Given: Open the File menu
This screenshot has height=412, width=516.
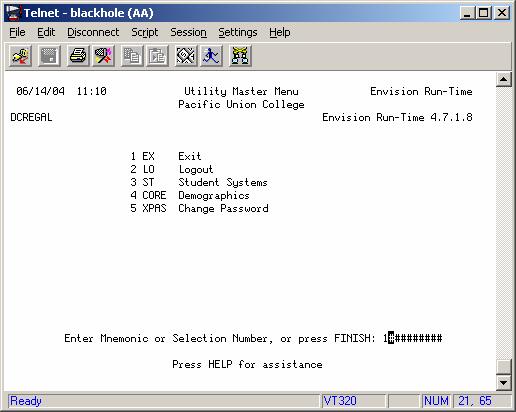Looking at the screenshot, I should point(17,32).
